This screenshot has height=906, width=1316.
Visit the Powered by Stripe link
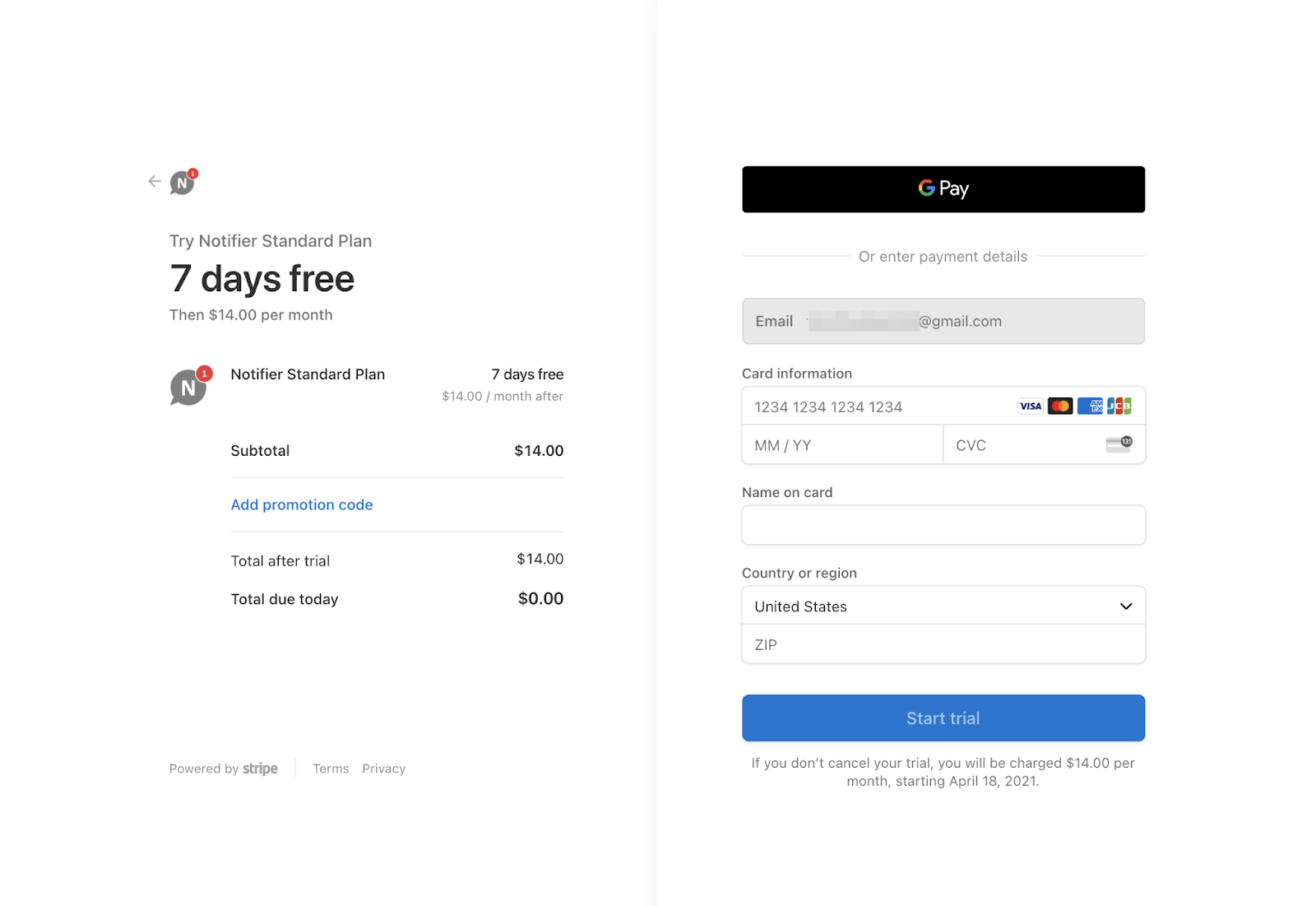point(224,769)
